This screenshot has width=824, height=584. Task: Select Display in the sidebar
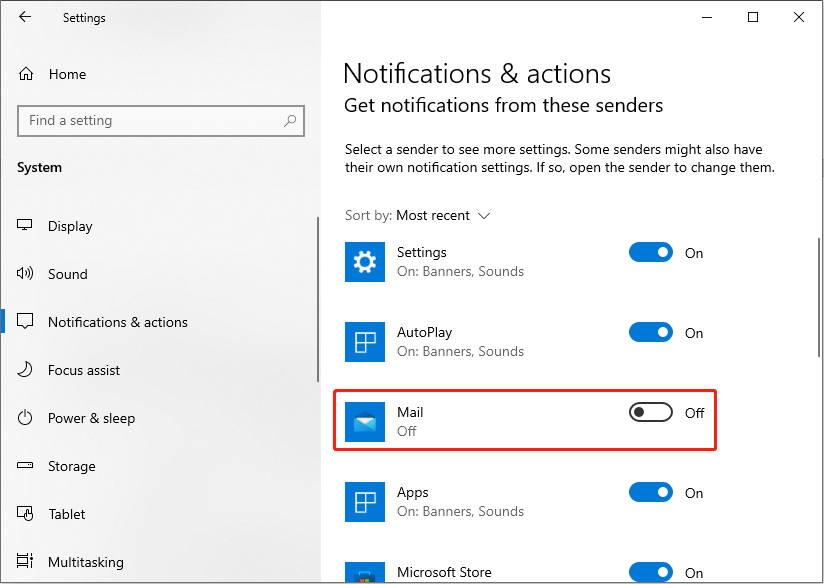(70, 226)
